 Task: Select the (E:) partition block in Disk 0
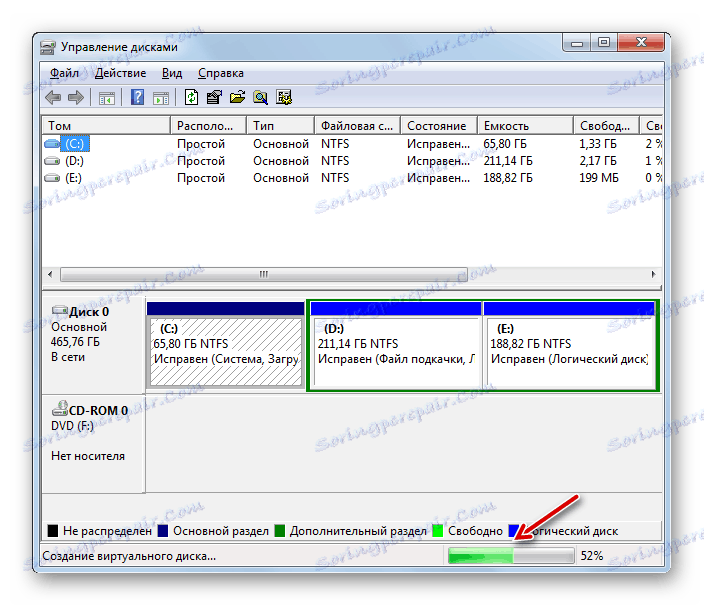click(x=569, y=345)
